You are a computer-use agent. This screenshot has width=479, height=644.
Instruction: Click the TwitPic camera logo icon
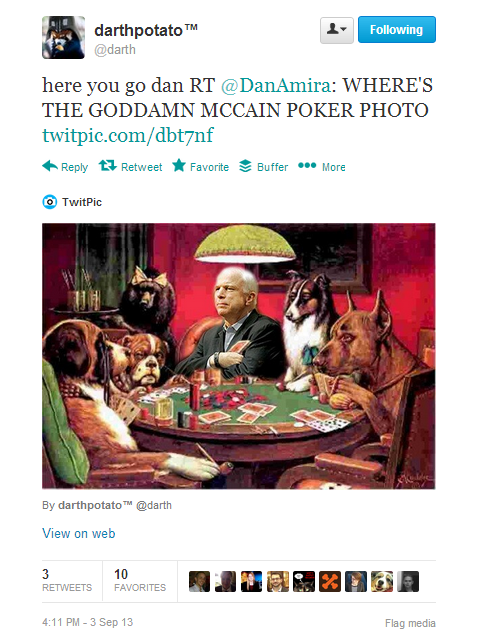(x=50, y=202)
